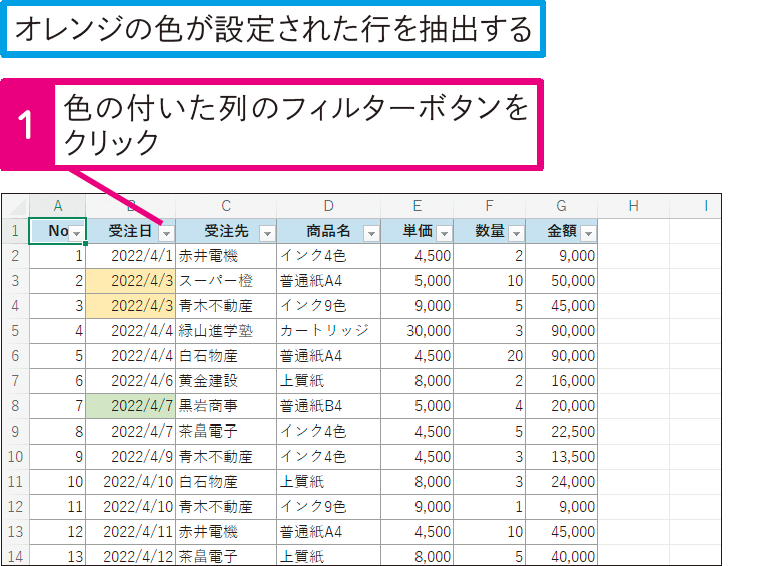Select column G header

[561, 206]
